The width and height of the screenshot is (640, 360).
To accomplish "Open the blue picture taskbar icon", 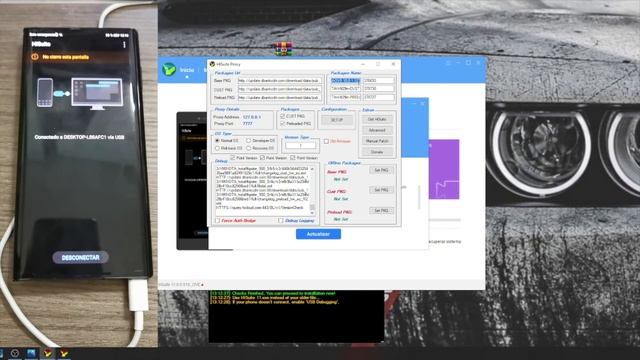I will click(x=31, y=353).
